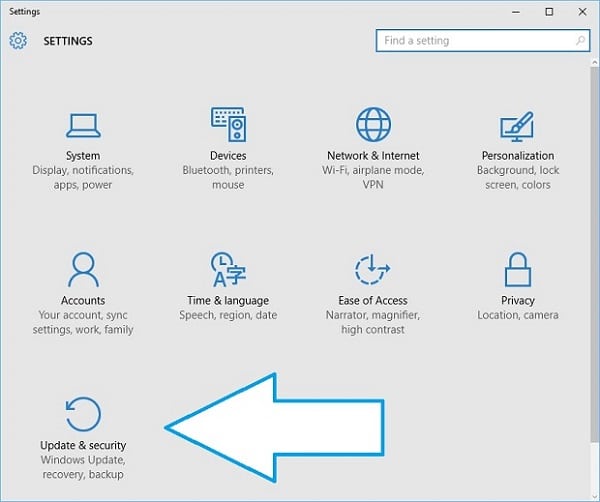Click 'Windows Update, recovery, backup' description

click(83, 467)
